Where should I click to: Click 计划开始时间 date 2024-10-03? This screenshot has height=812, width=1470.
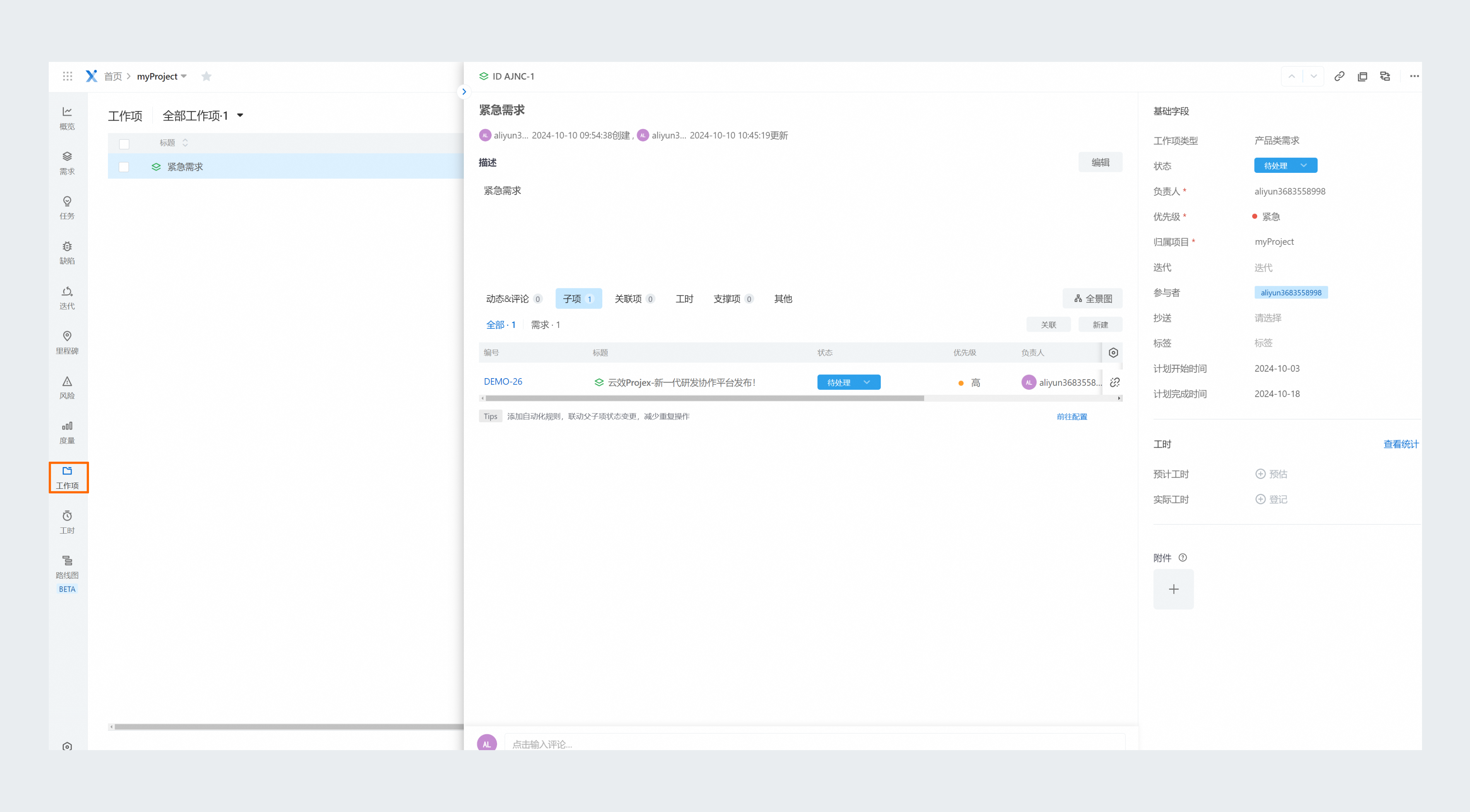click(x=1277, y=368)
